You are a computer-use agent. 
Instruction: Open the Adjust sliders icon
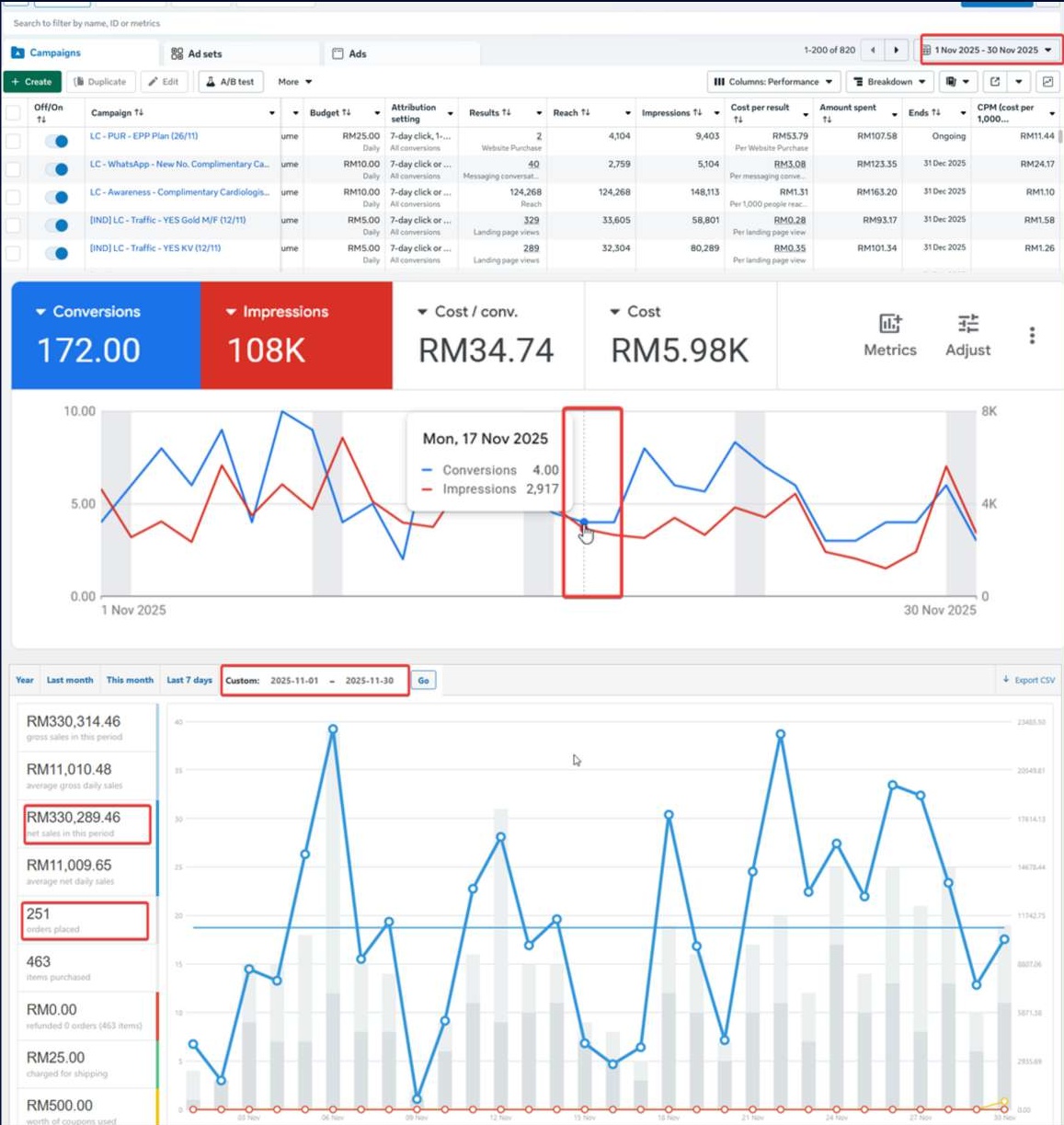tap(967, 324)
